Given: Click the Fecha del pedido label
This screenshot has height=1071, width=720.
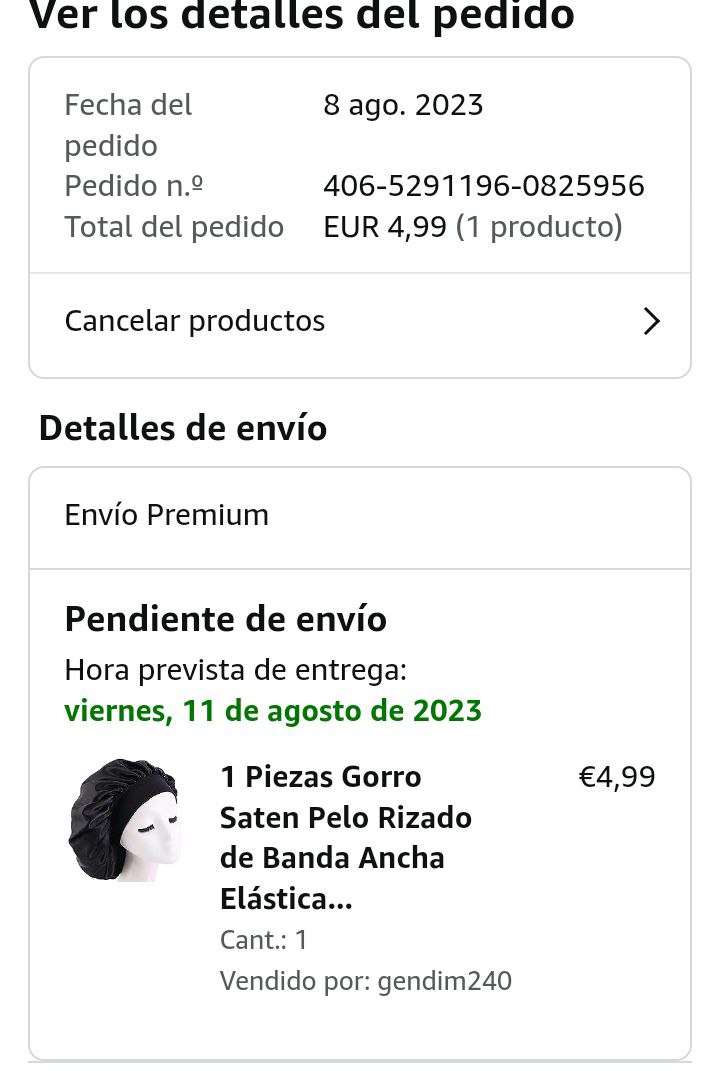Looking at the screenshot, I should tap(128, 125).
